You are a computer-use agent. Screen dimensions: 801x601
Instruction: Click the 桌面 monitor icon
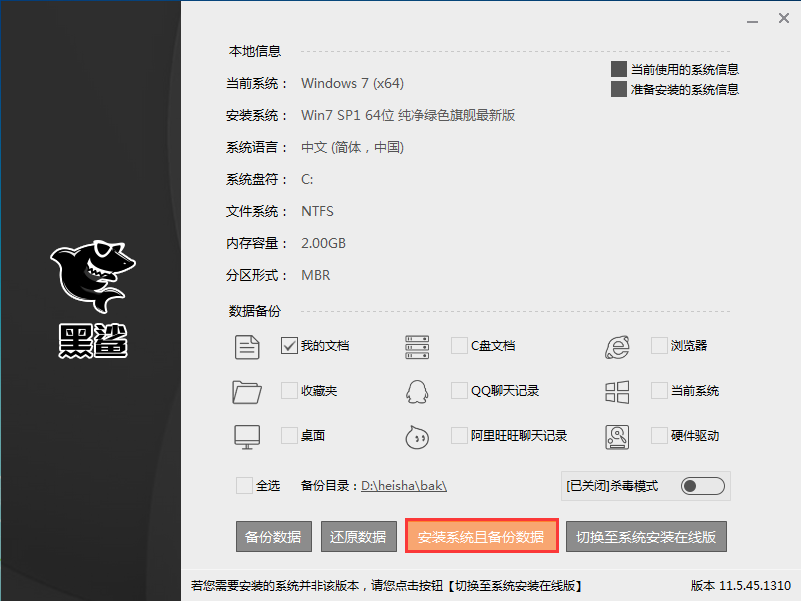pos(245,436)
